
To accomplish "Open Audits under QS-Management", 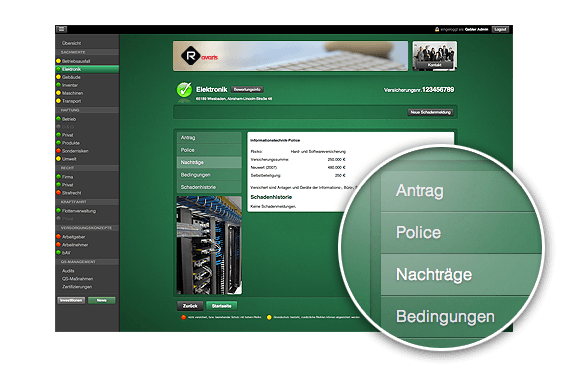I will 68,271.
